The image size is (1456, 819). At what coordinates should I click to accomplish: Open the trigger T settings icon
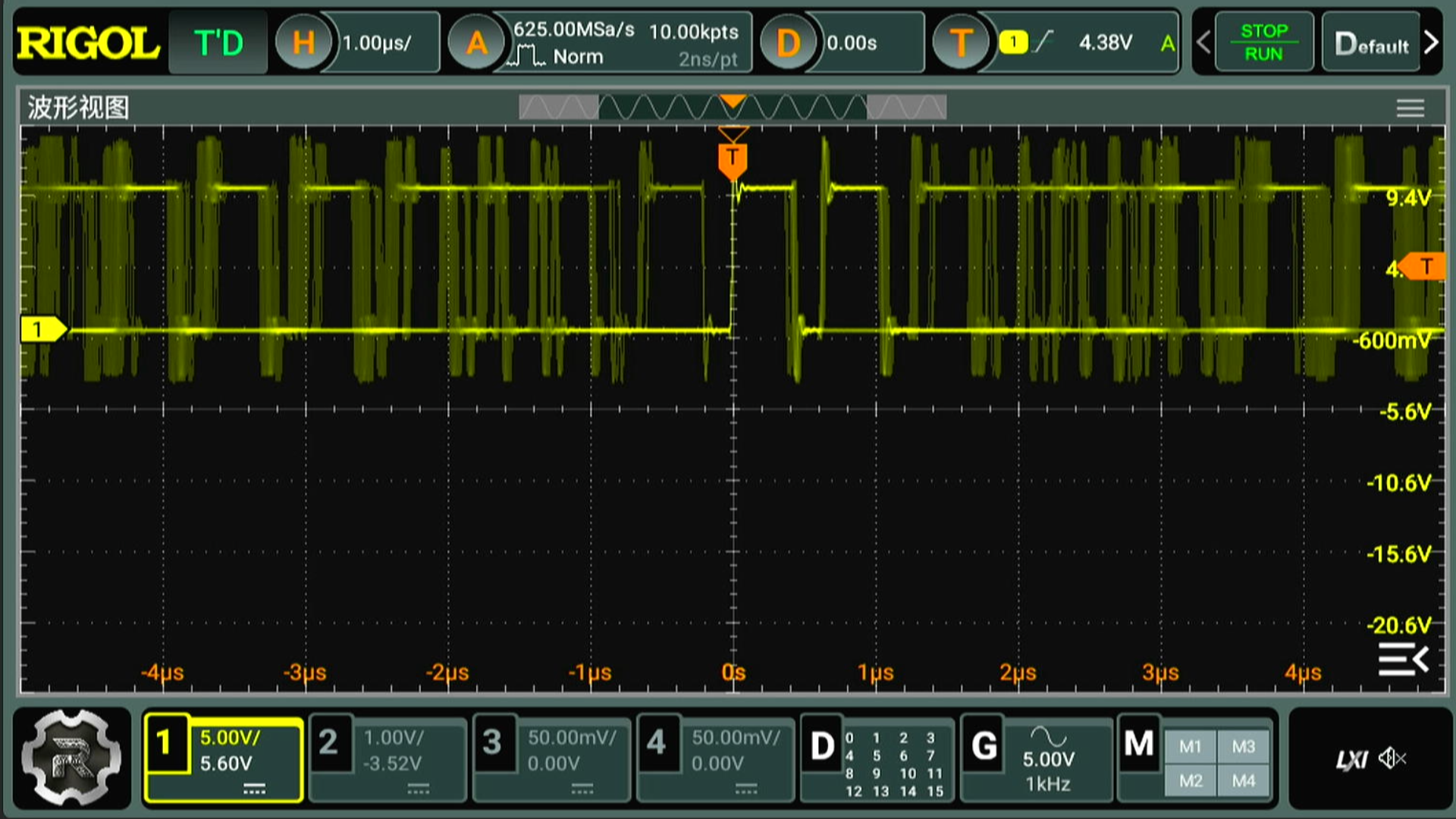point(960,42)
